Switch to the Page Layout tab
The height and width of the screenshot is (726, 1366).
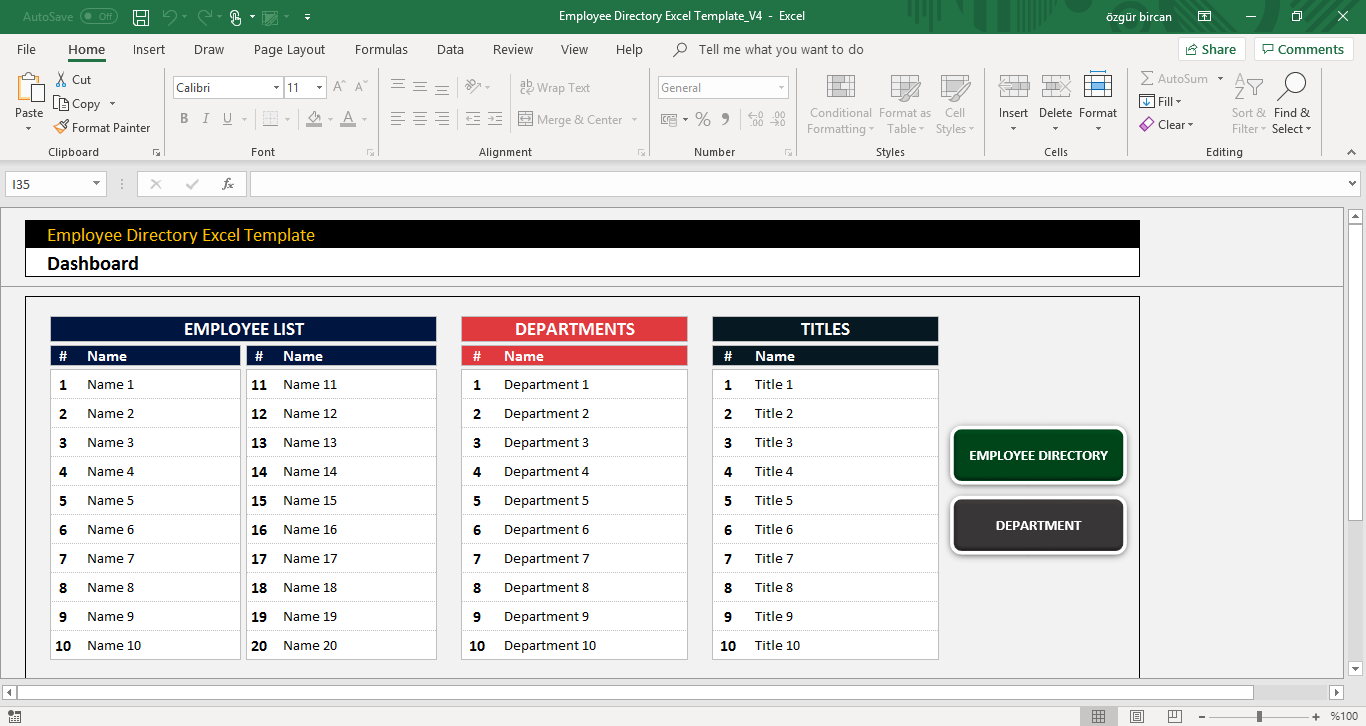point(289,49)
